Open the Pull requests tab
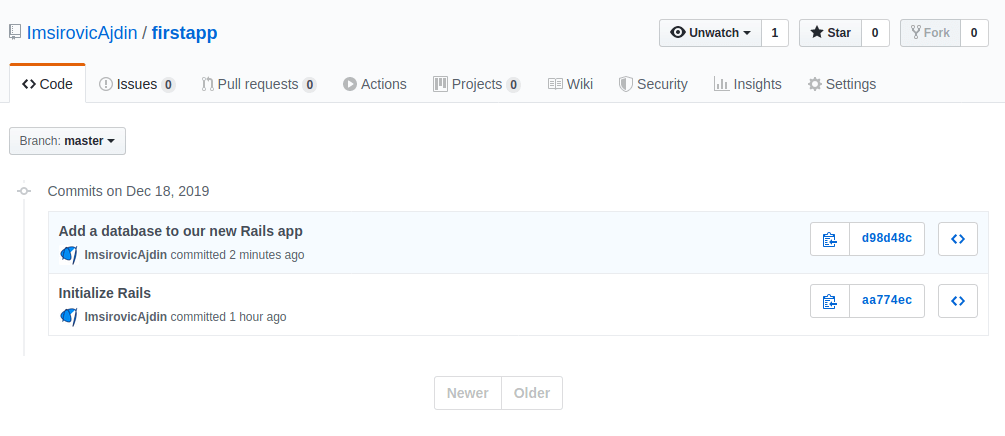The width and height of the screenshot is (1005, 436). [259, 84]
